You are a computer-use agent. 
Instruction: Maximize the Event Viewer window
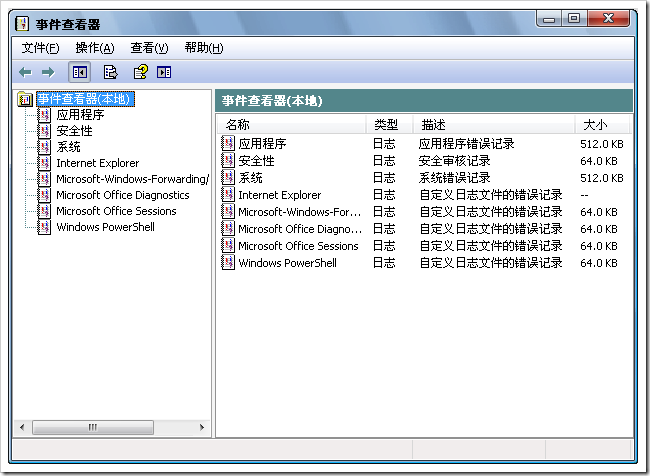(x=574, y=19)
